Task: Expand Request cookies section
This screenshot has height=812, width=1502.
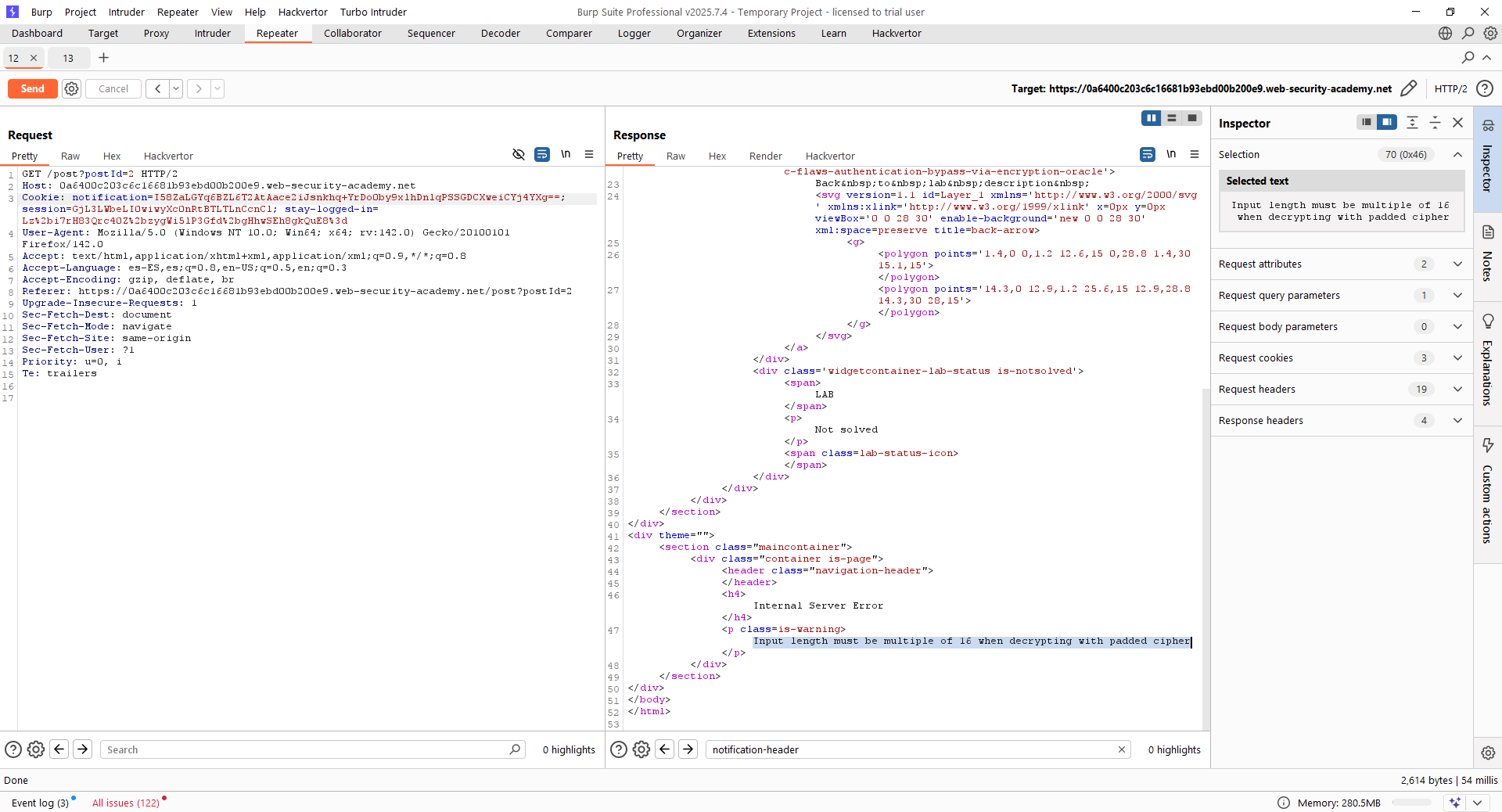Action: (x=1457, y=358)
